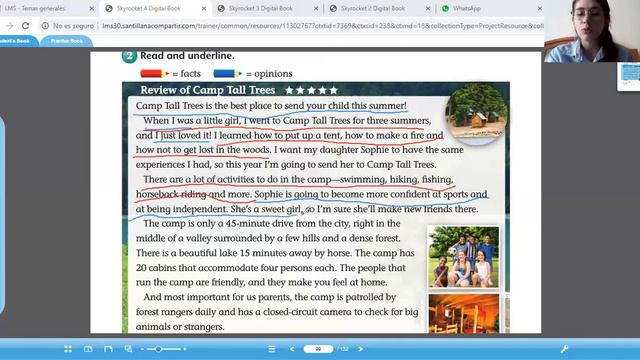
Task: Open the table of contents list icon
Action: [x=272, y=349]
